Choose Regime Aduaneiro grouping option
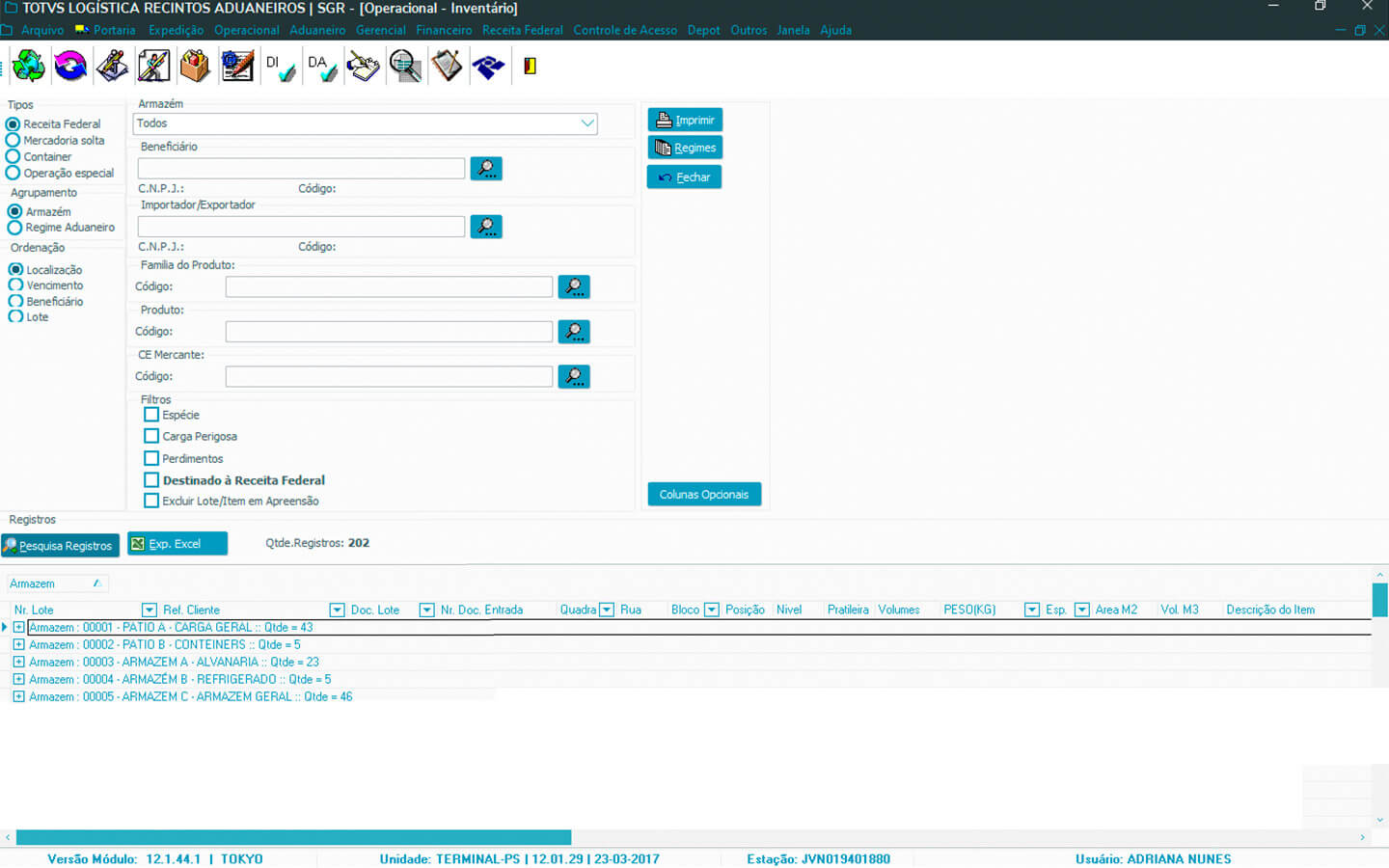This screenshot has height=868, width=1389. click(14, 228)
